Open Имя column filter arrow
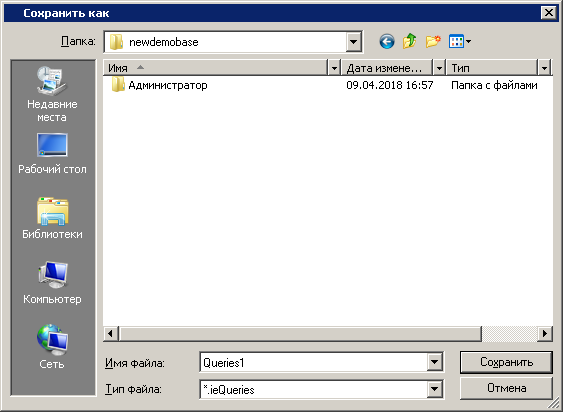This screenshot has height=412, width=563. (x=334, y=68)
